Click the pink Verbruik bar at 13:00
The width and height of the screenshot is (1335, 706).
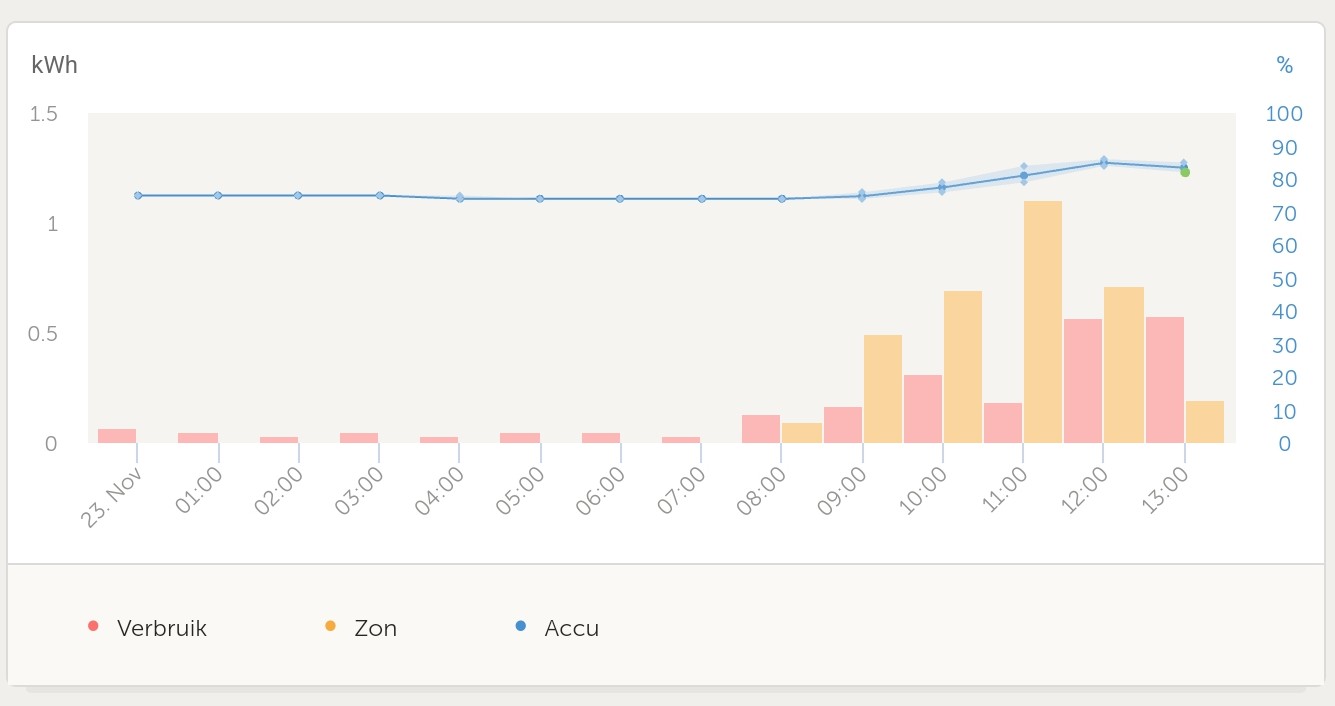click(x=1165, y=380)
